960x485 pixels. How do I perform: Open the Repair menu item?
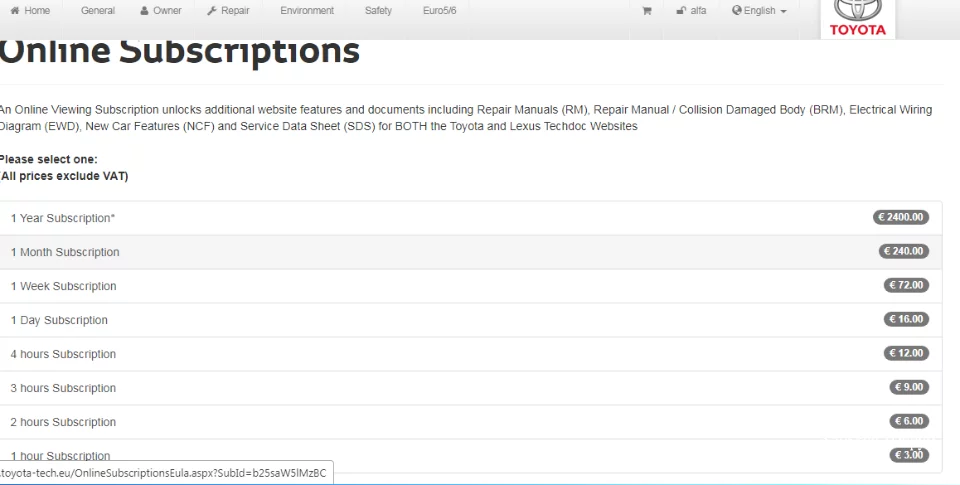pyautogui.click(x=228, y=10)
